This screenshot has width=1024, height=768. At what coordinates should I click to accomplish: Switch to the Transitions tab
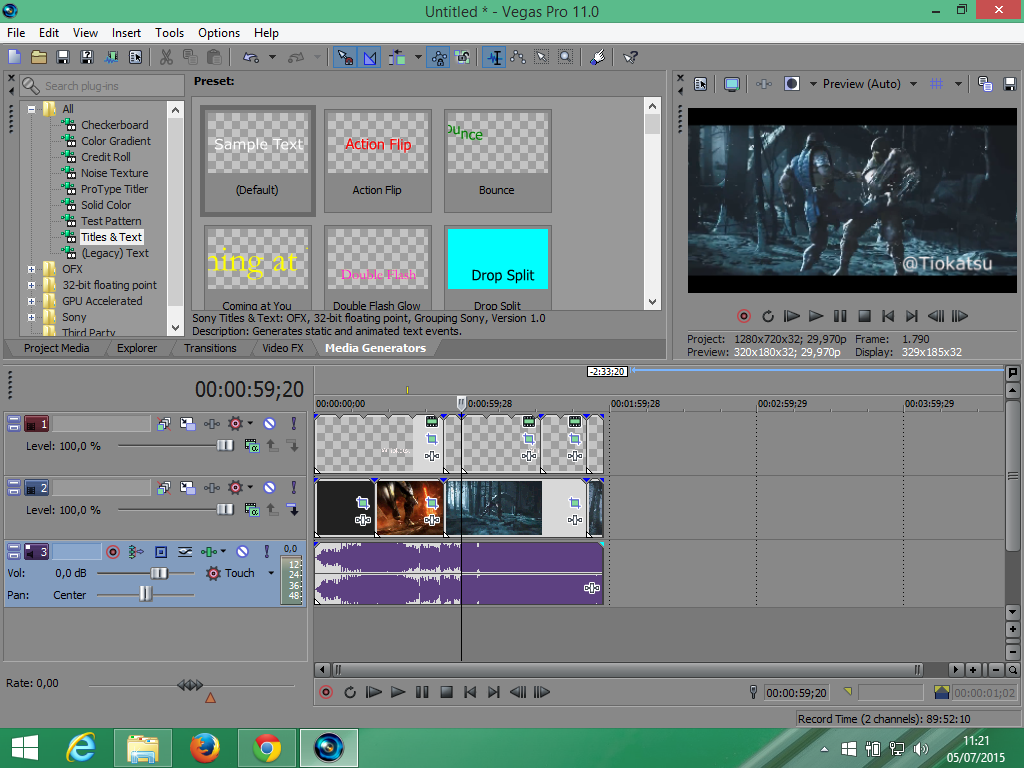210,348
